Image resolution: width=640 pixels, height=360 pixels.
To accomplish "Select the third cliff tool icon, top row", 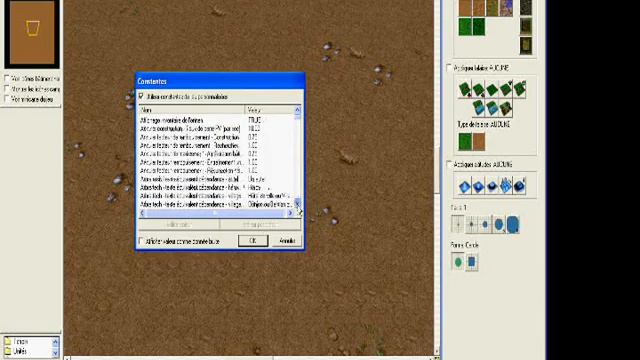I will click(492, 89).
